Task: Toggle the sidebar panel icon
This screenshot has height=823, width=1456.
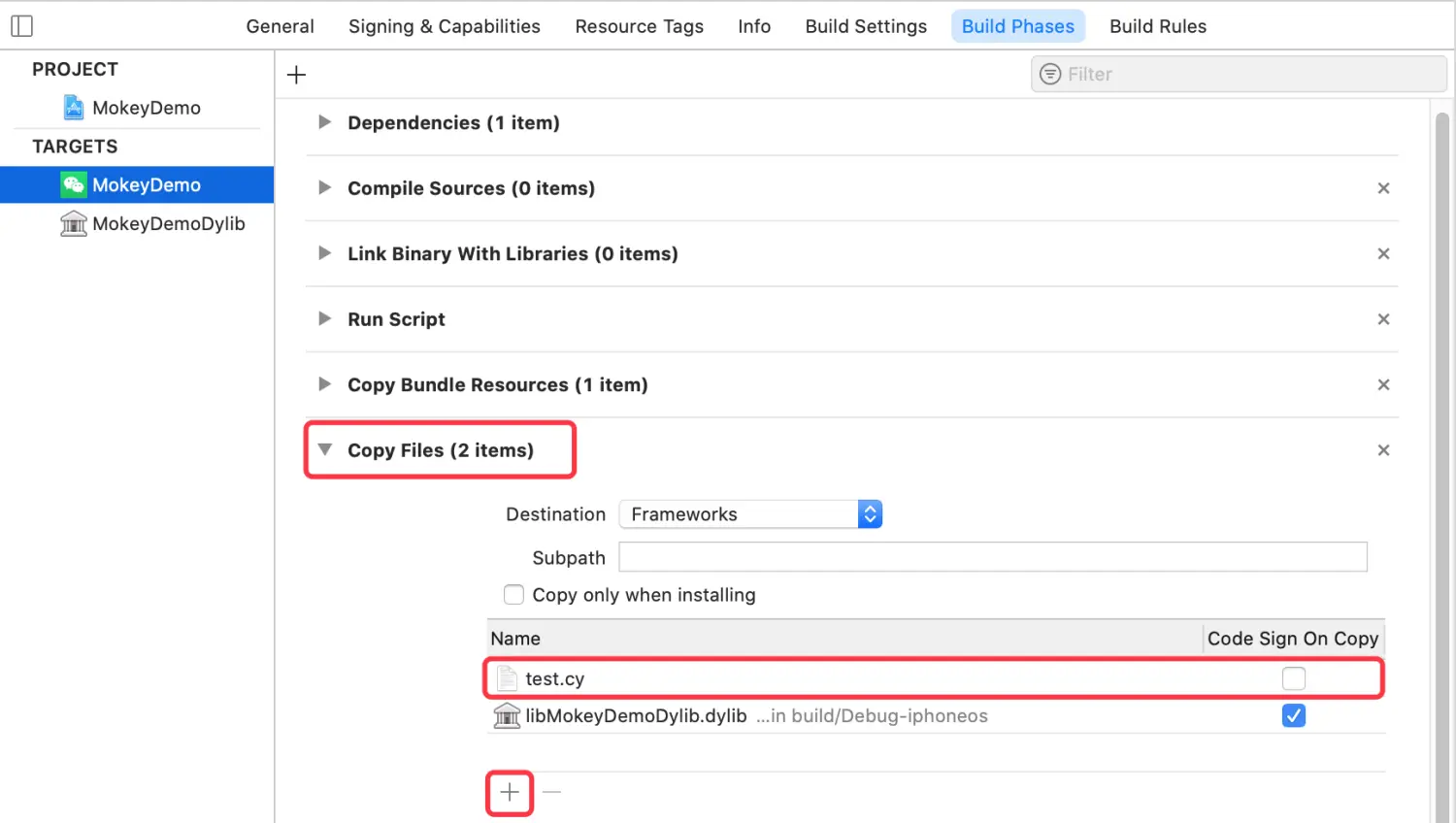Action: pyautogui.click(x=21, y=26)
